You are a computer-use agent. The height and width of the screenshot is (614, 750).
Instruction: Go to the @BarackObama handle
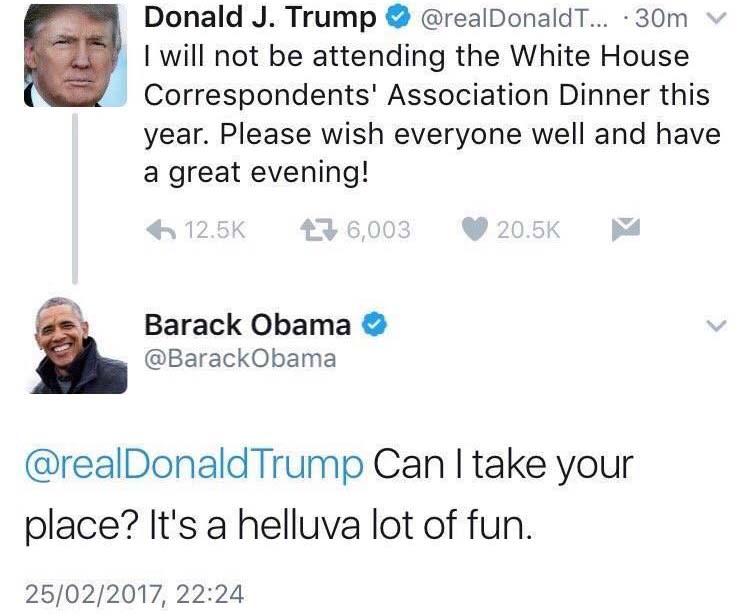(240, 358)
